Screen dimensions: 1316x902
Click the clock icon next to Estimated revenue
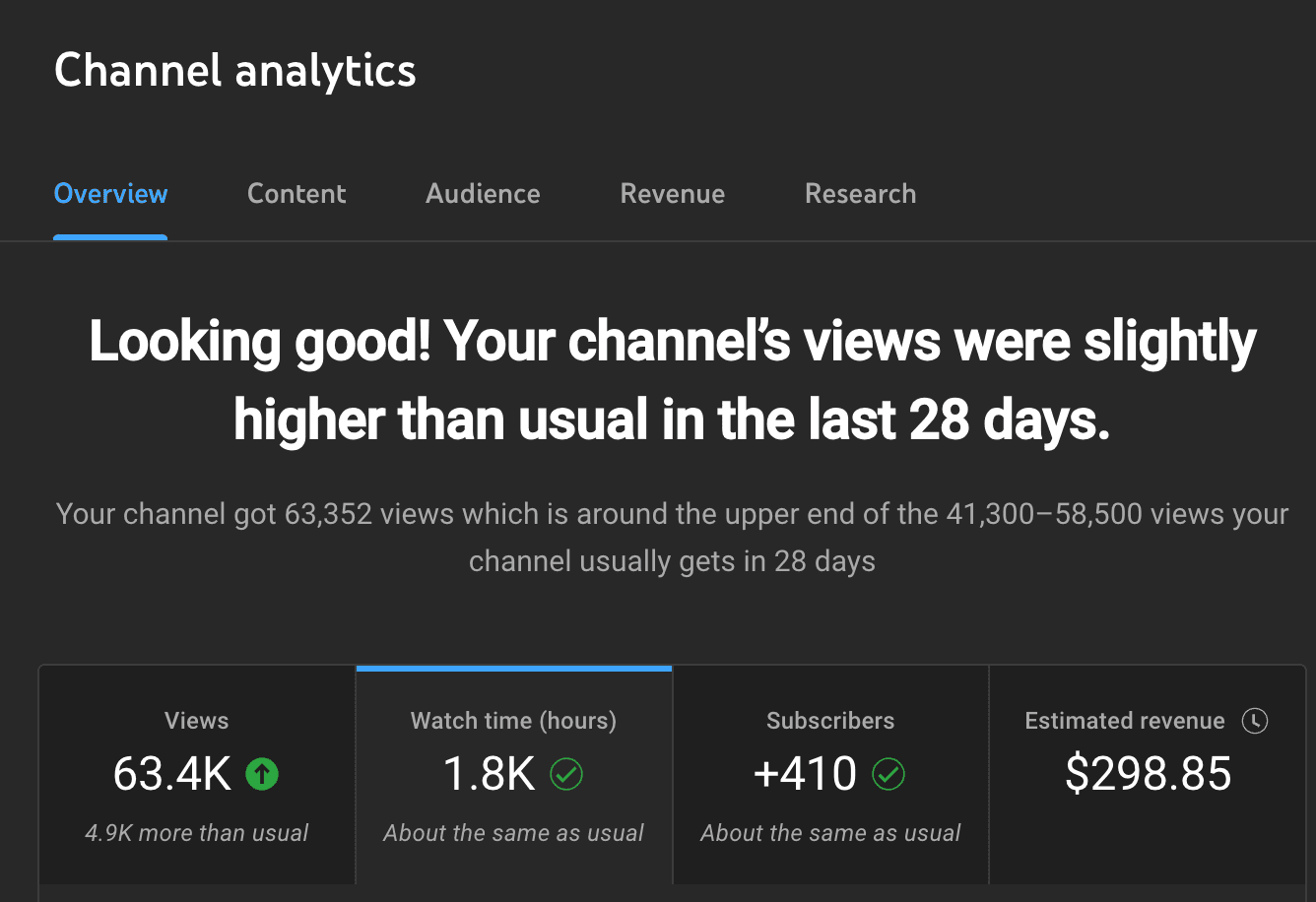(1255, 721)
